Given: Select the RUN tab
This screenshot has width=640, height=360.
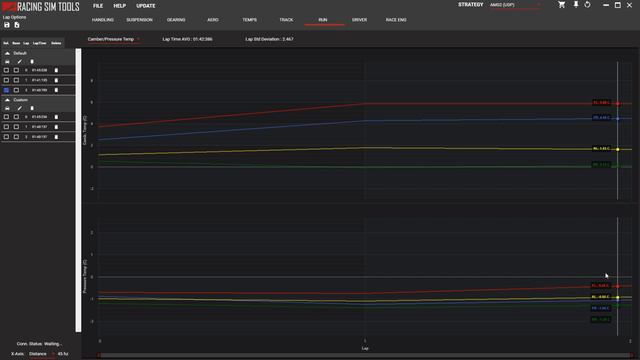Looking at the screenshot, I should click(323, 20).
